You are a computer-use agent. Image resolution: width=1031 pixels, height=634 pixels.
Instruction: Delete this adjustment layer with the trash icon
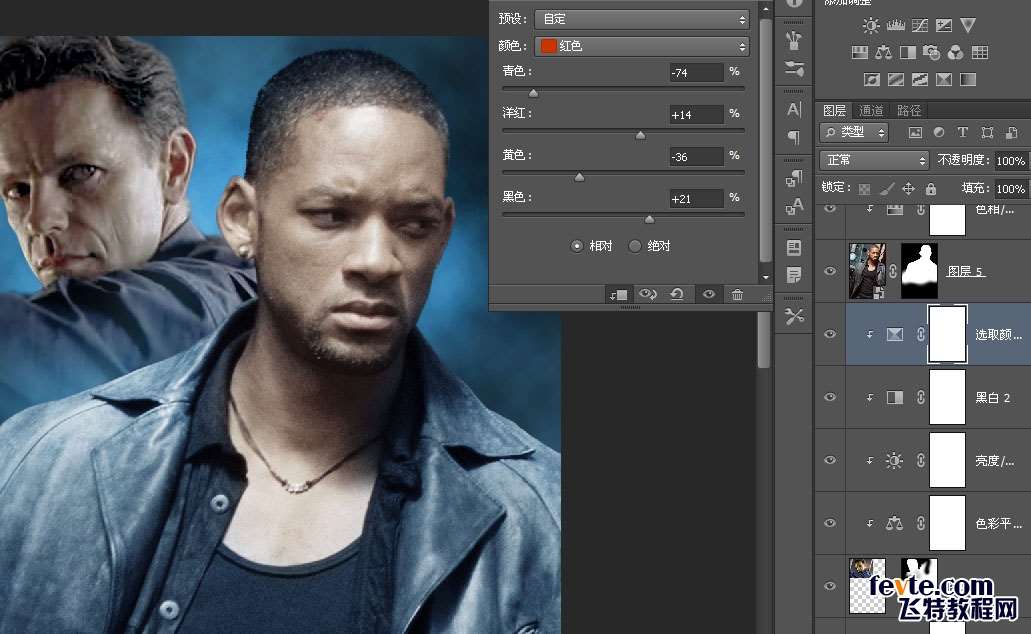pyautogui.click(x=737, y=294)
